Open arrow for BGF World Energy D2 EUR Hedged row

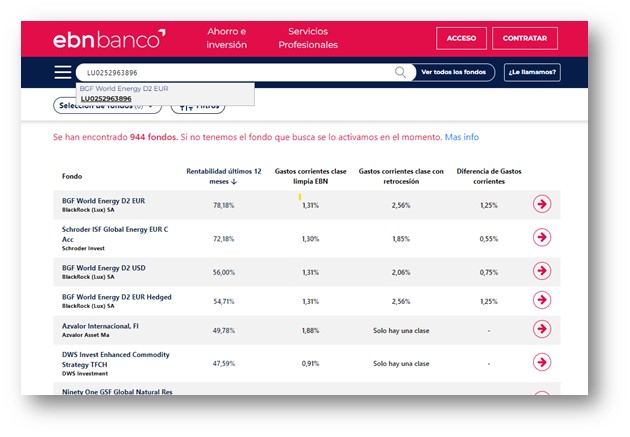[x=542, y=300]
